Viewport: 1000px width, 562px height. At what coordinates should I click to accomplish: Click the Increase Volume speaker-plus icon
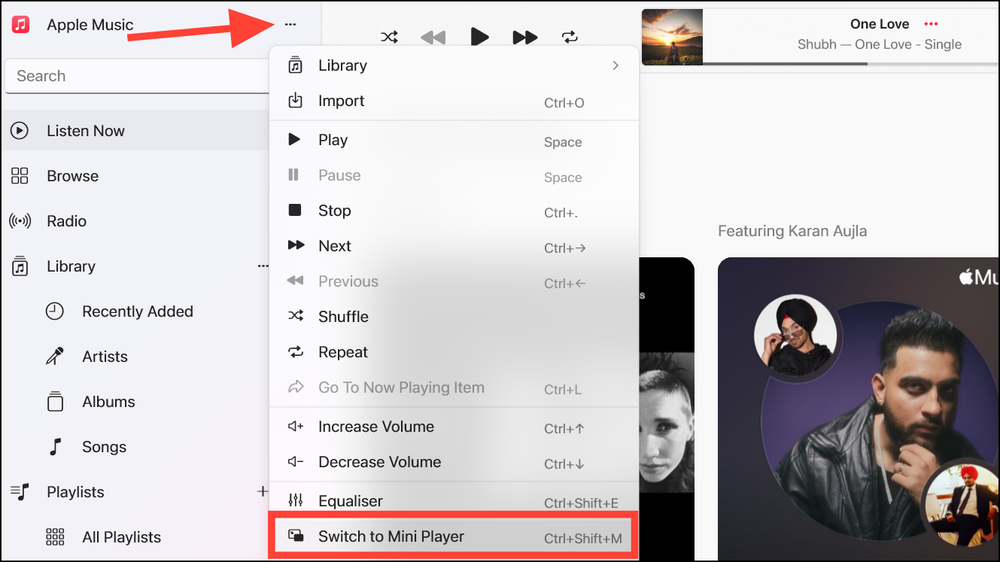click(x=295, y=426)
